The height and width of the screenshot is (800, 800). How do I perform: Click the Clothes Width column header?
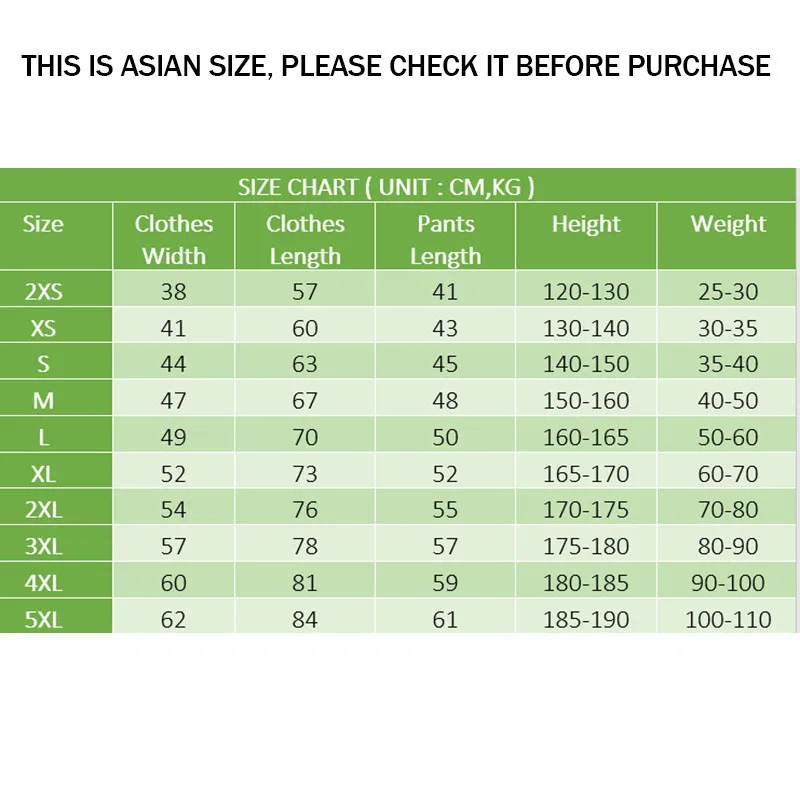tap(174, 239)
